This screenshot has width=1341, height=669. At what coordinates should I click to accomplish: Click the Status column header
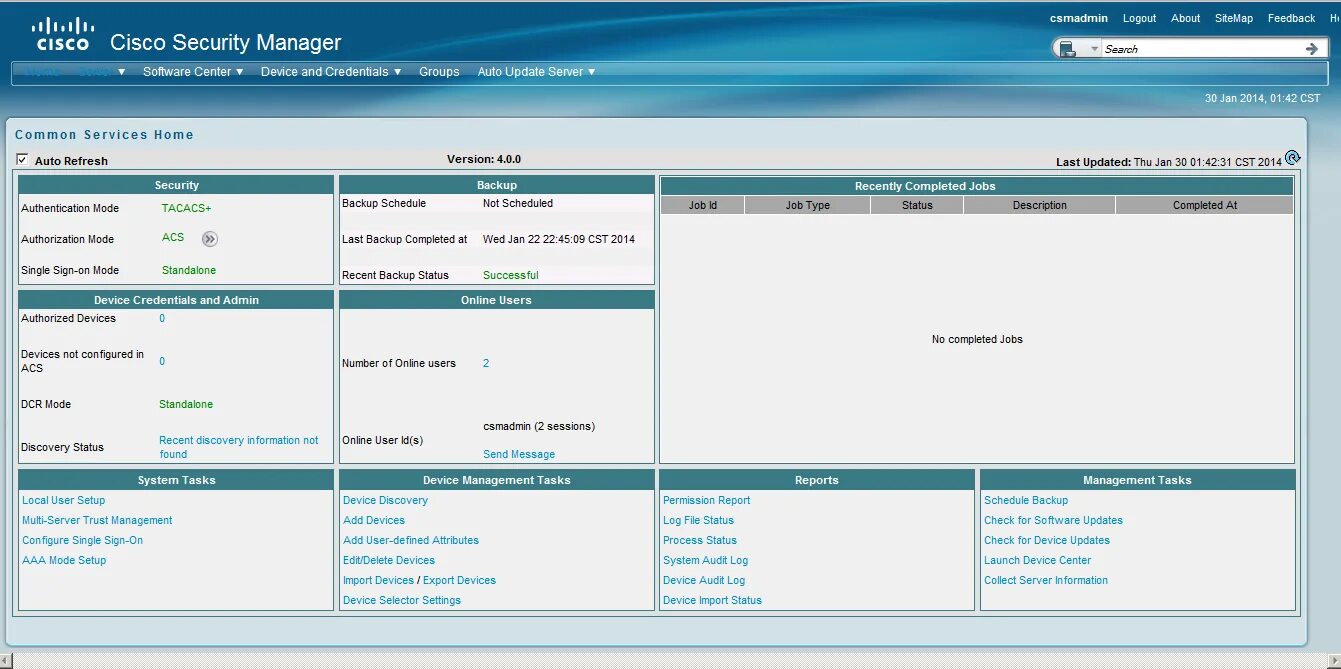tap(917, 205)
